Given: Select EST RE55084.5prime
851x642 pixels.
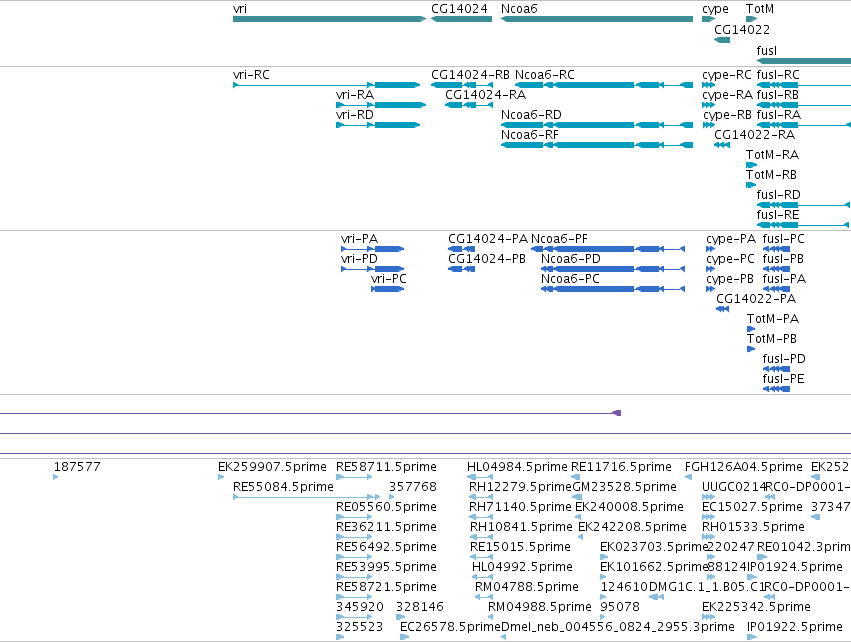Looking at the screenshot, I should pyautogui.click(x=306, y=497).
